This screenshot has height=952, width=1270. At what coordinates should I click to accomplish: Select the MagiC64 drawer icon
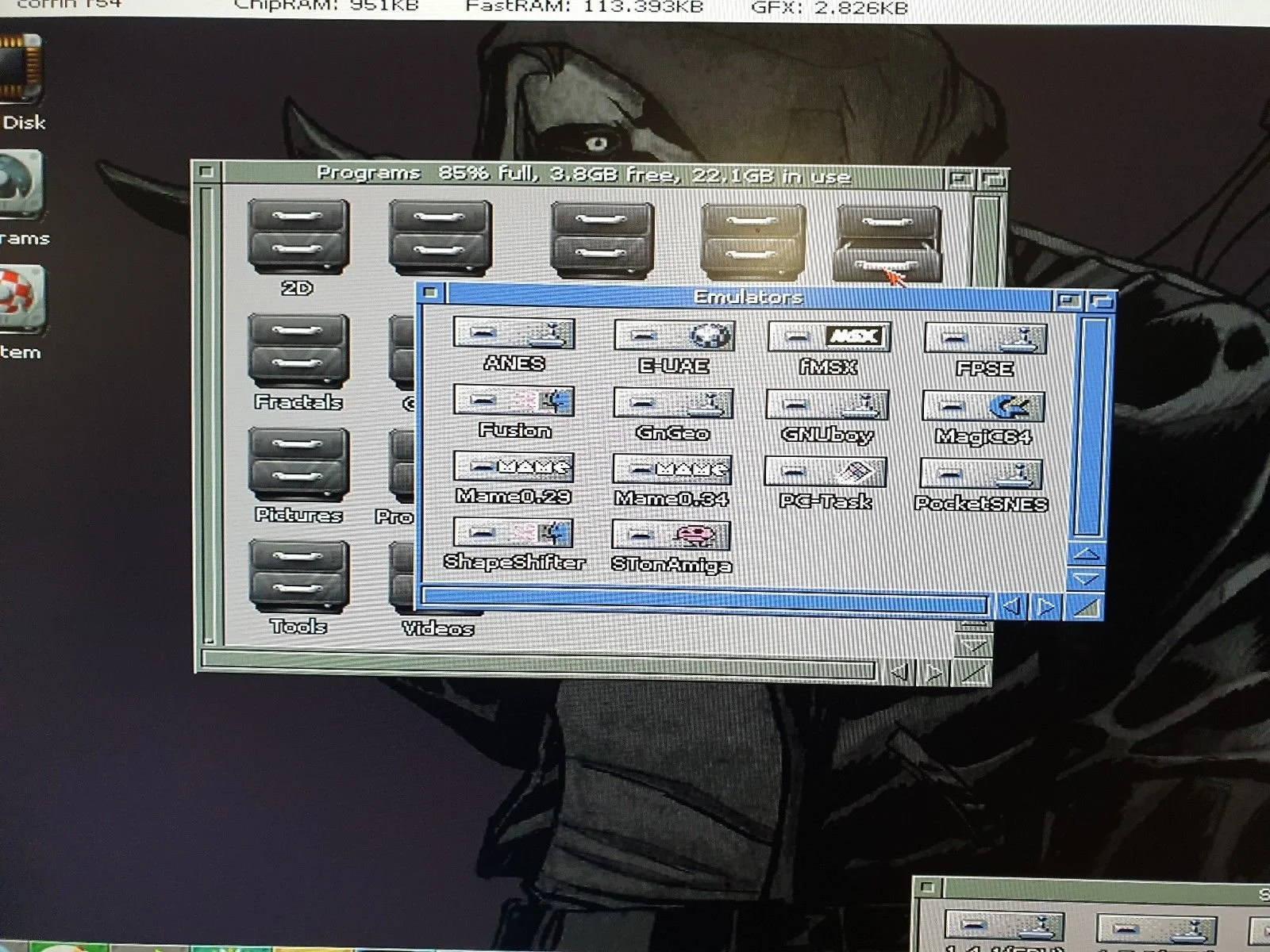[983, 407]
